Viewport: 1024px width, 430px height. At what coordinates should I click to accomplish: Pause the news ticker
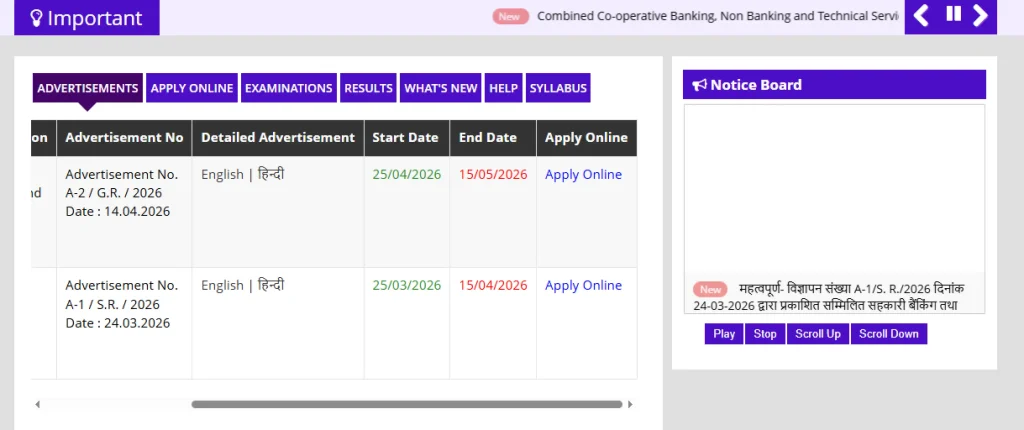(x=953, y=14)
